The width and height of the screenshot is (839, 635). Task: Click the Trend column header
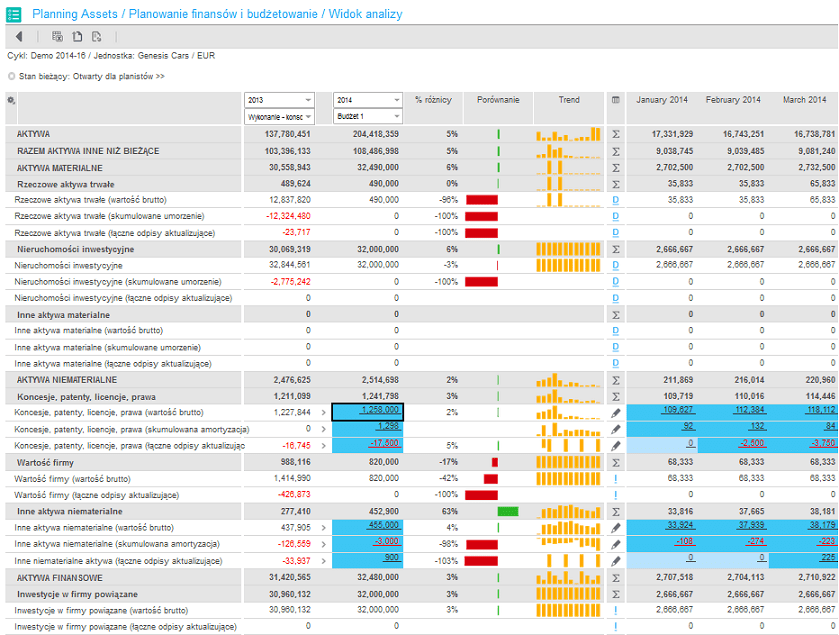pyautogui.click(x=569, y=100)
